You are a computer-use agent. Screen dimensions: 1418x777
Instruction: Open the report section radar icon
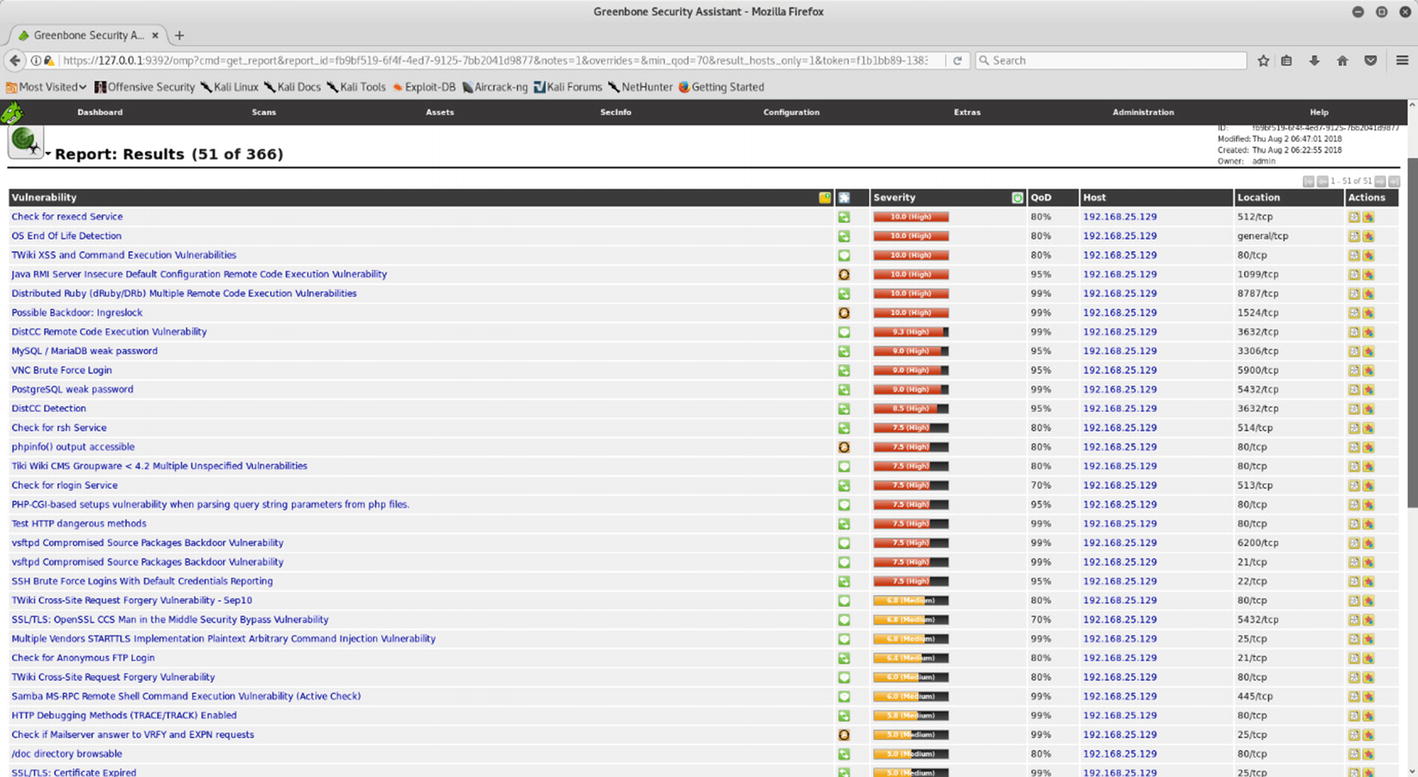coord(25,142)
